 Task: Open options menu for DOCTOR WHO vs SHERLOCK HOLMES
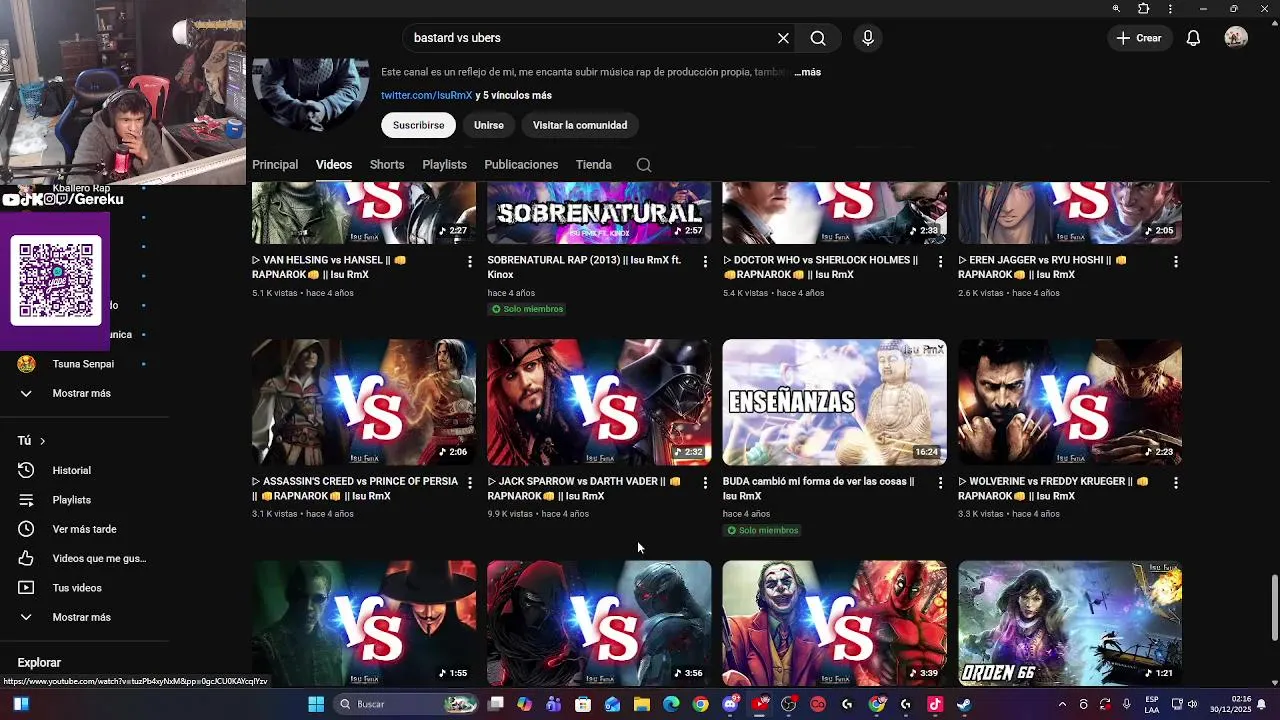click(940, 261)
